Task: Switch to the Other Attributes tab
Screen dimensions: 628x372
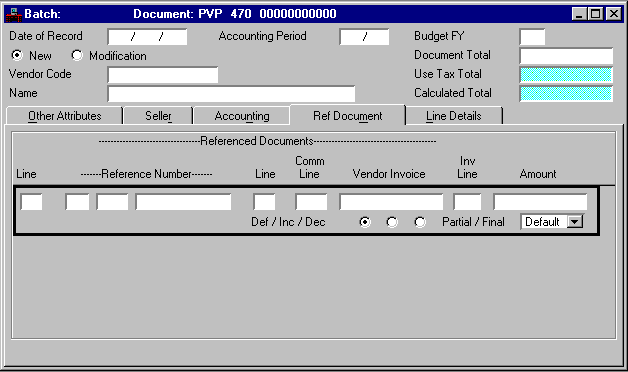Action: click(x=64, y=116)
